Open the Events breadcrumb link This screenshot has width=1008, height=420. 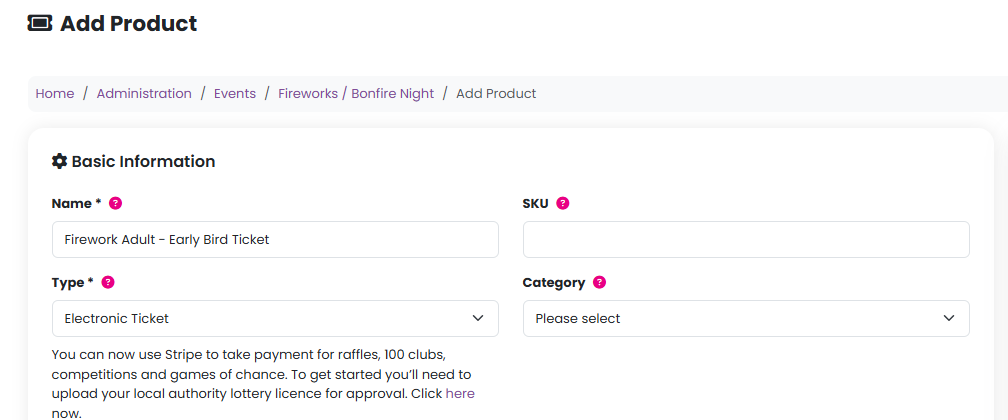tap(235, 93)
